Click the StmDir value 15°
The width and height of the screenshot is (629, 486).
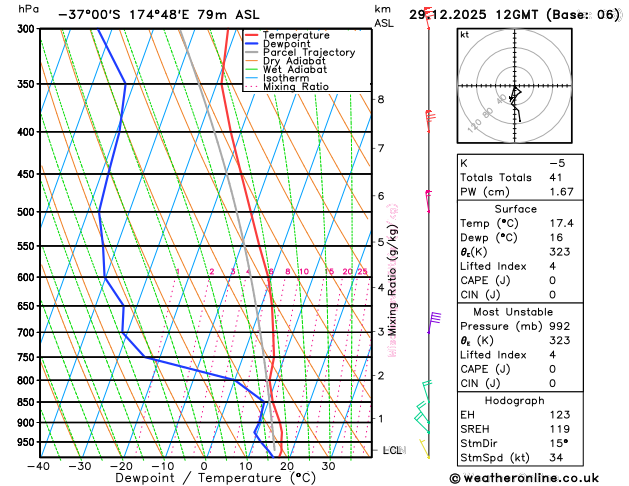(x=559, y=443)
